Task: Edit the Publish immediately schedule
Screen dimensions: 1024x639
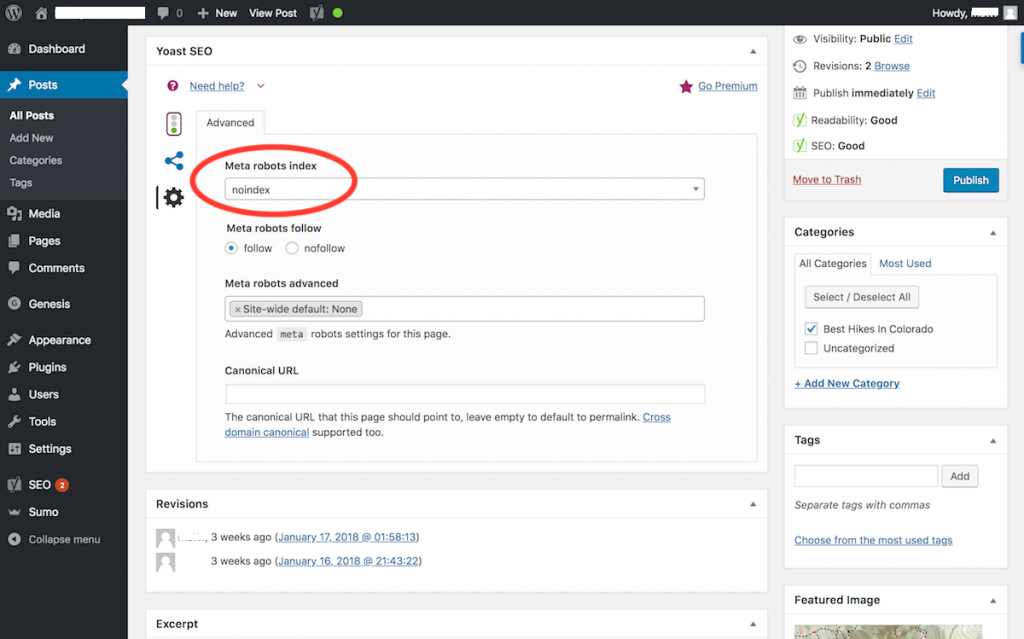Action: (x=926, y=93)
